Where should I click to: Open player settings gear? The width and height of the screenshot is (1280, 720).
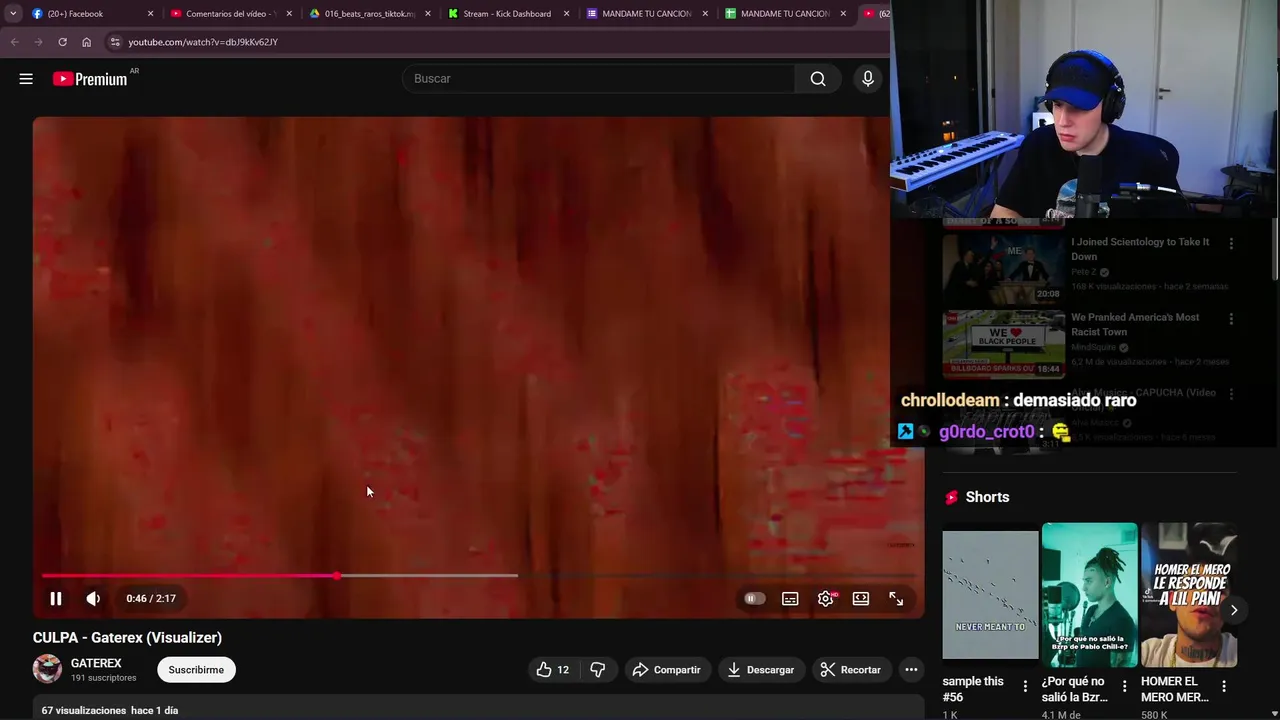click(825, 598)
